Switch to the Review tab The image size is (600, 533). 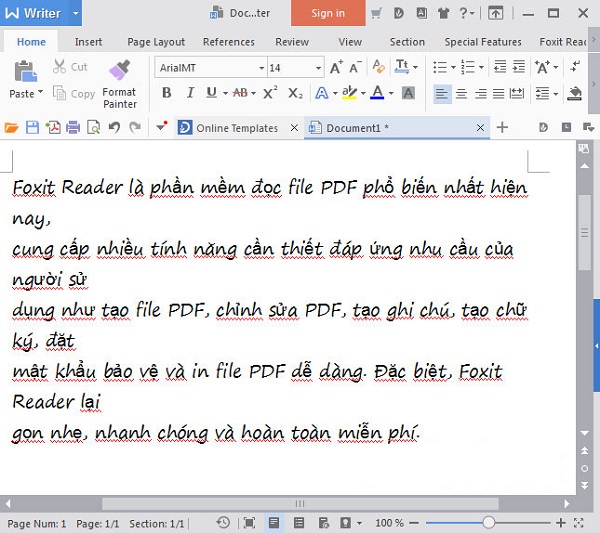click(292, 42)
